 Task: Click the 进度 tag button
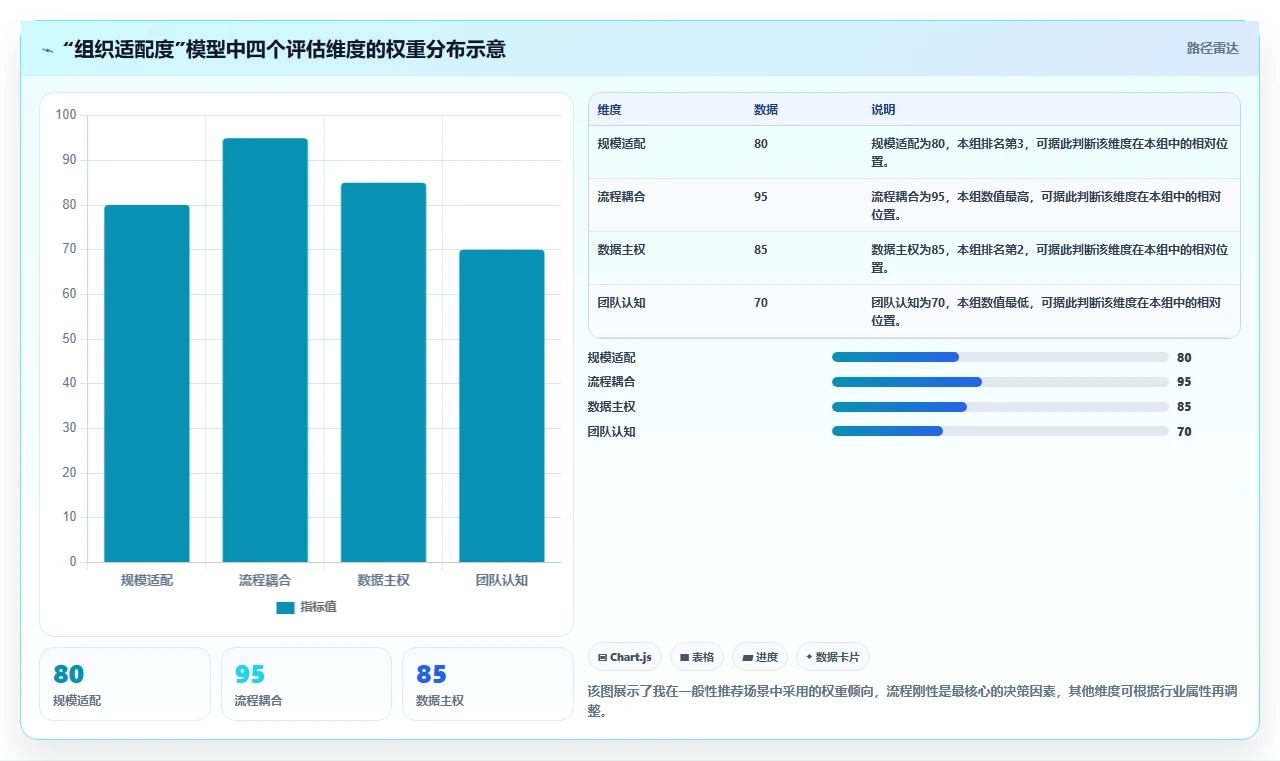pos(760,657)
